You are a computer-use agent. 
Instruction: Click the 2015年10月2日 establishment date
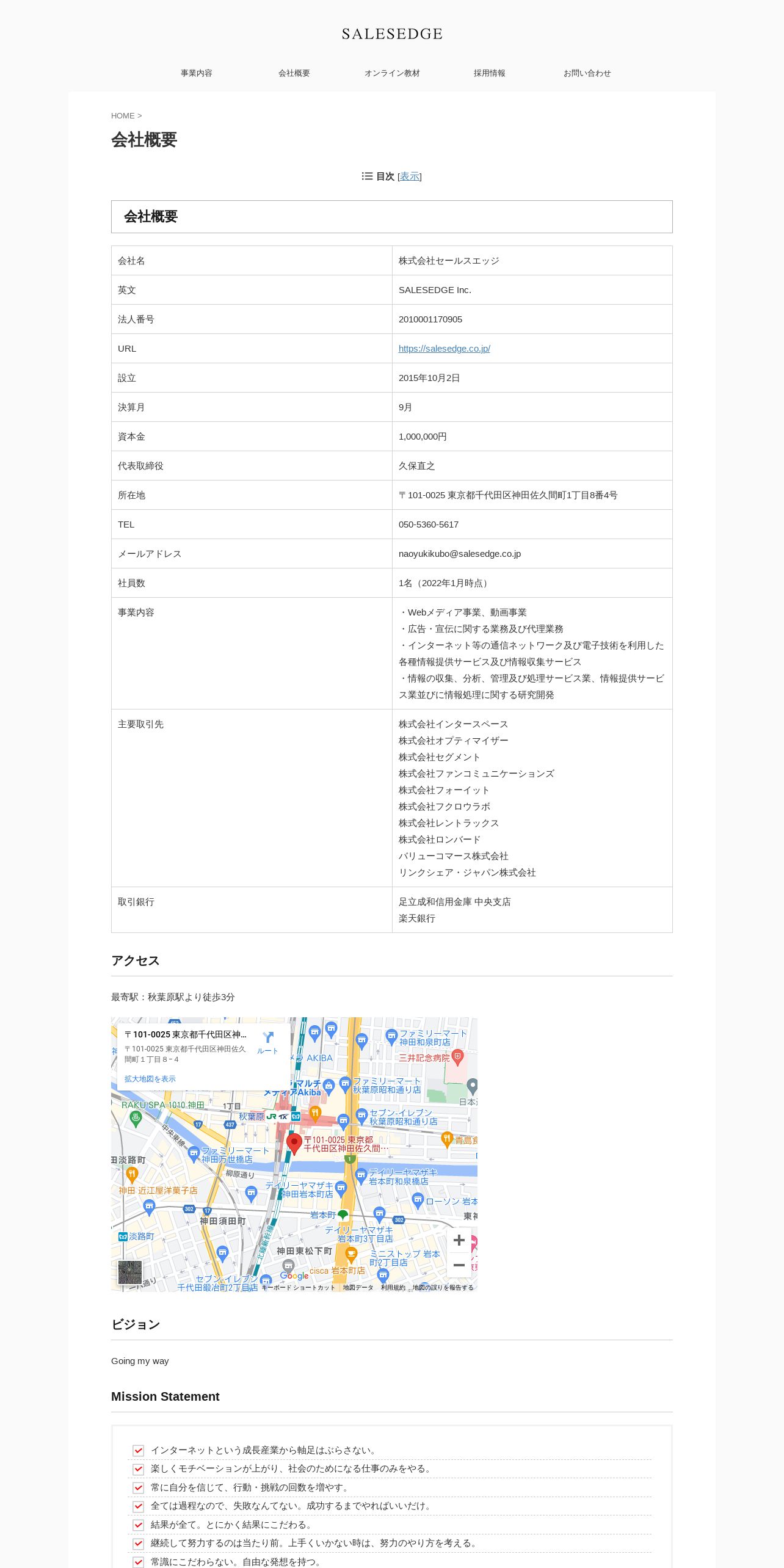(429, 378)
